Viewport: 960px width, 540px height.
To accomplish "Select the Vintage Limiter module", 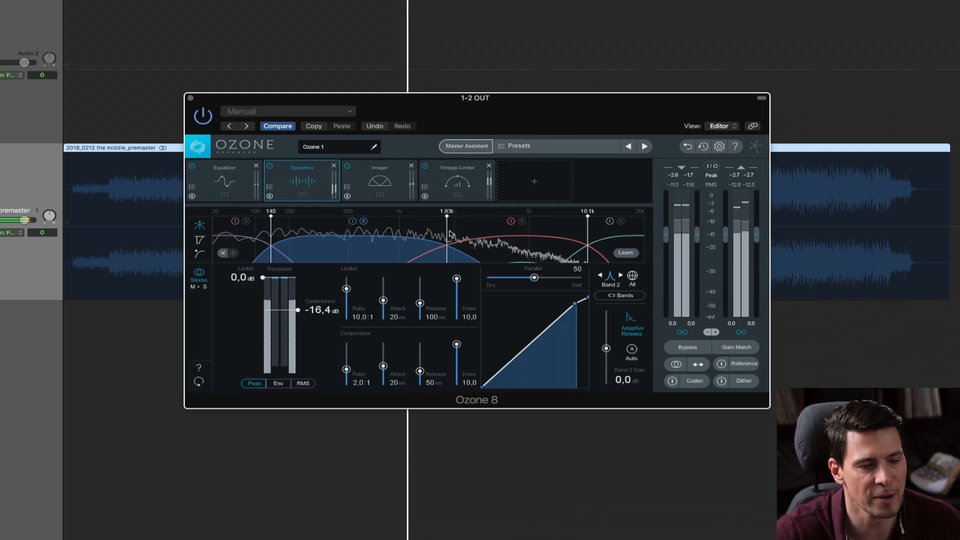I will (x=457, y=181).
